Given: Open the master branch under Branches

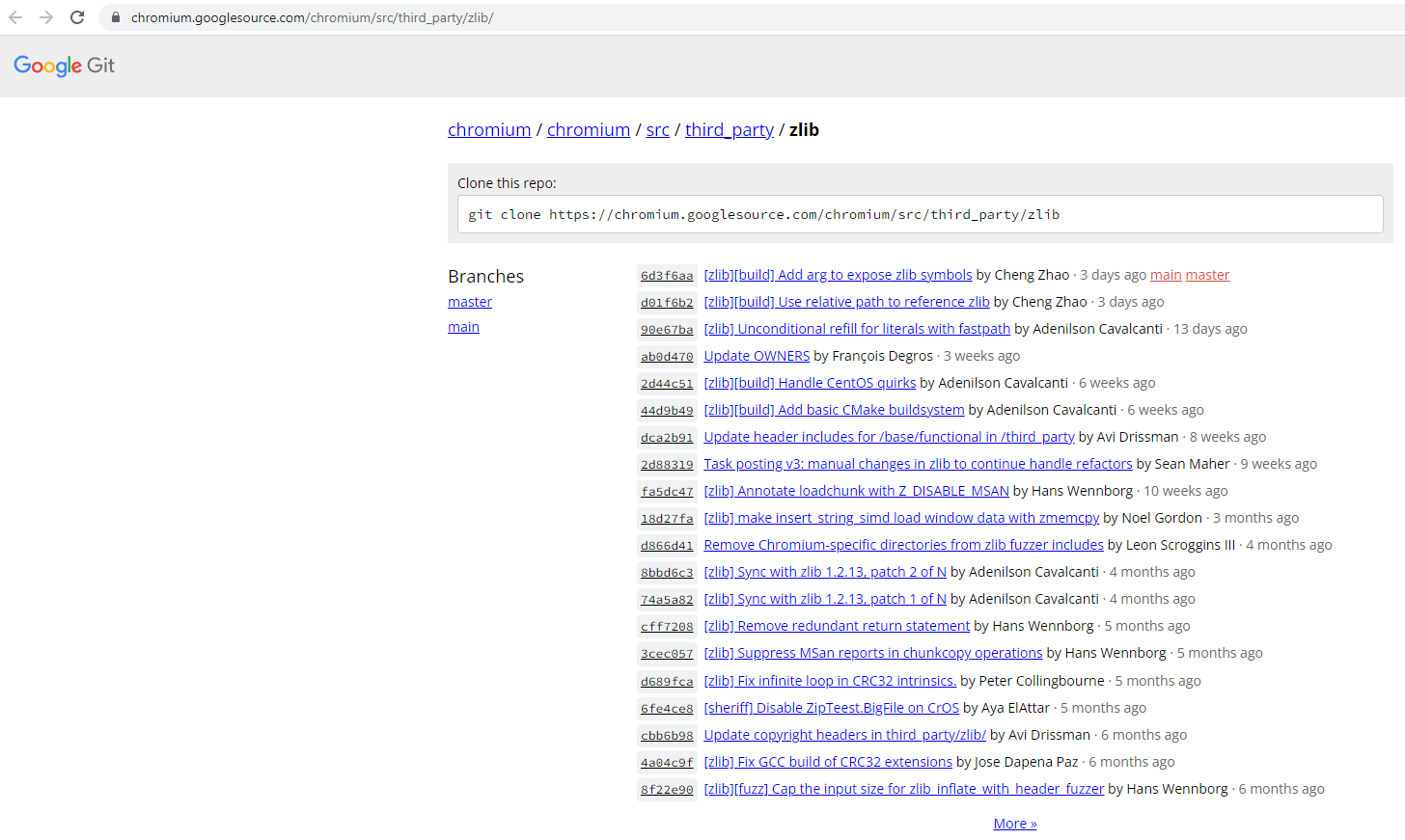Looking at the screenshot, I should tap(470, 302).
